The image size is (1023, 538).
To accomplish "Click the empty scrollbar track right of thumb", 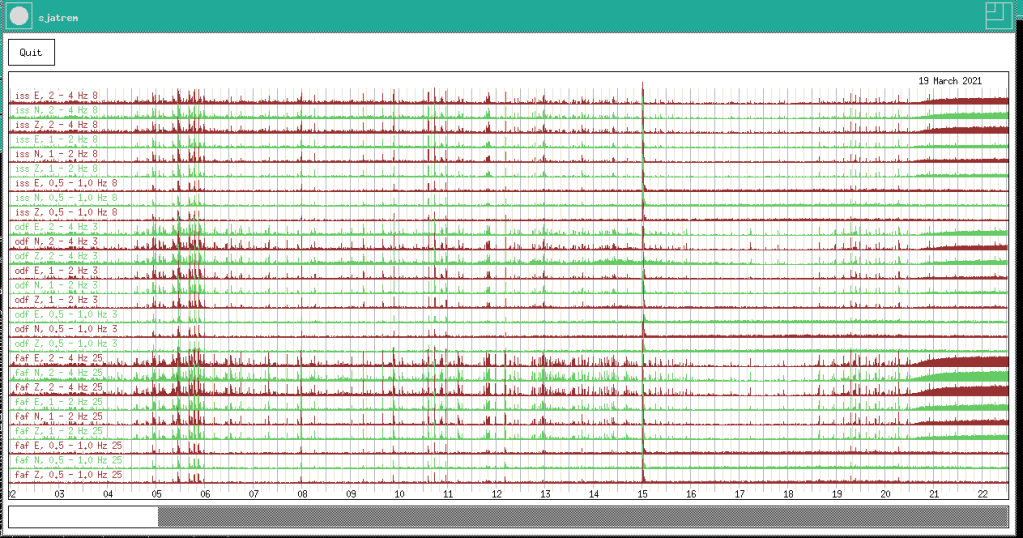I will (580, 516).
